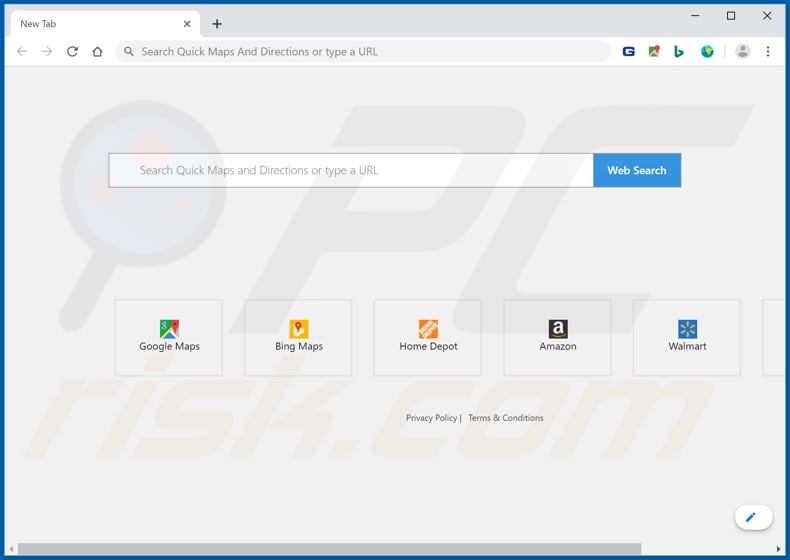Image resolution: width=790 pixels, height=560 pixels.
Task: Click the scrollbar left arrow
Action: [x=11, y=549]
